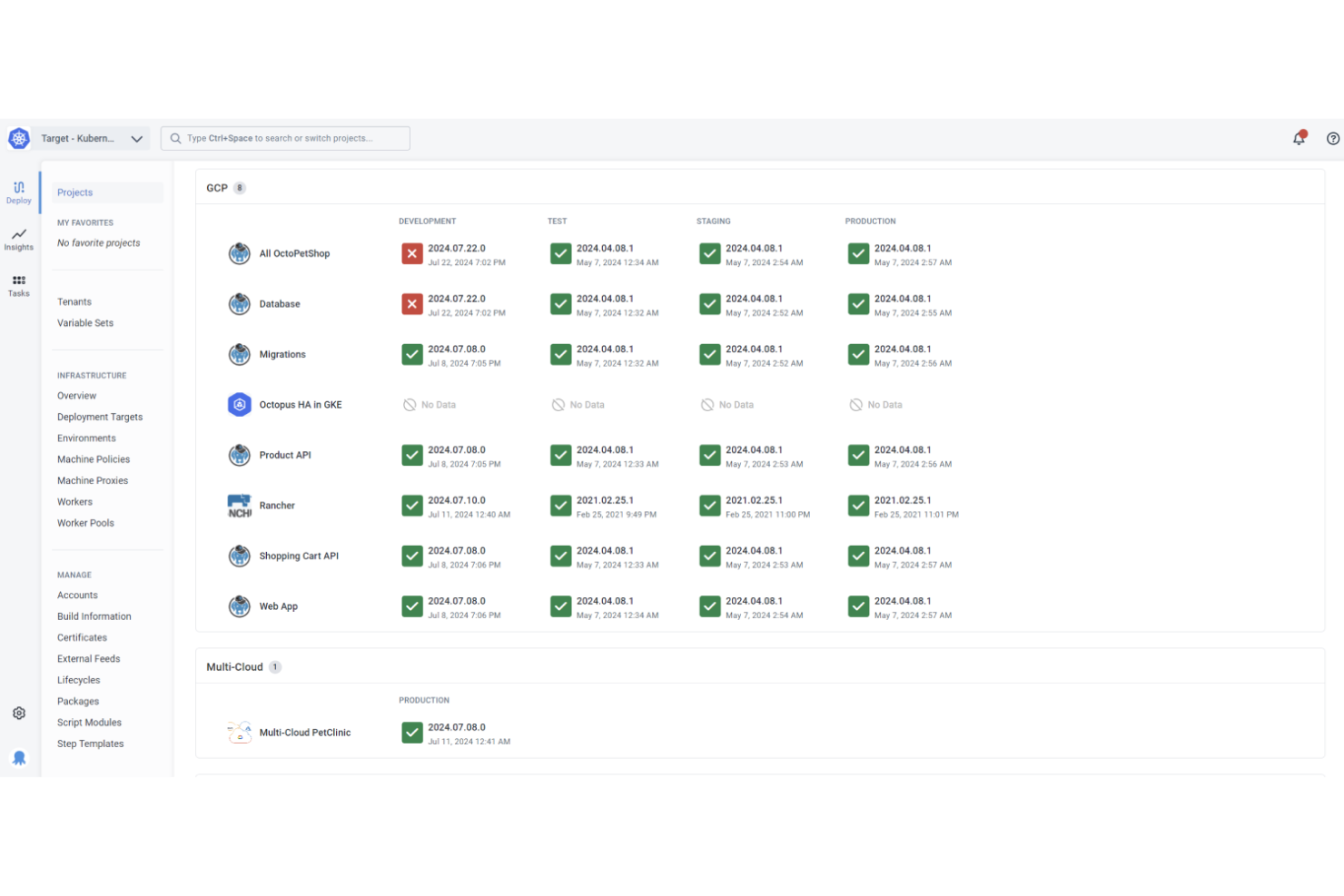Viewport: 1344px width, 896px height.
Task: Open External Feeds page
Action: (x=88, y=659)
